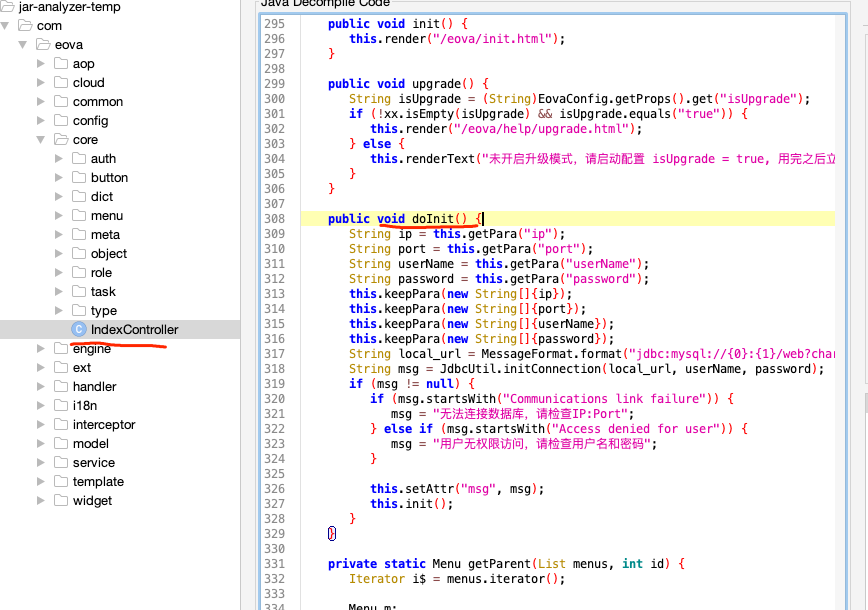This screenshot has height=610, width=868.
Task: Expand the model package
Action: click(x=40, y=443)
